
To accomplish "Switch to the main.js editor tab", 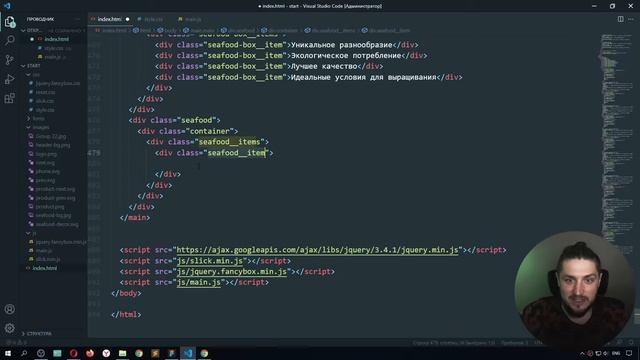I will [x=192, y=19].
